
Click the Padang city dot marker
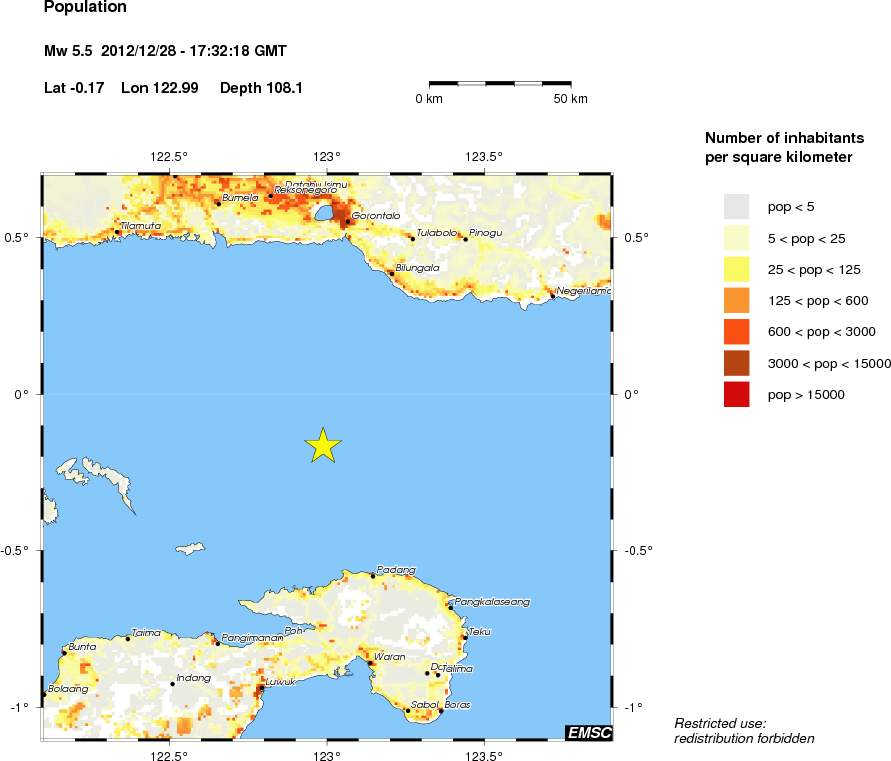click(x=373, y=576)
